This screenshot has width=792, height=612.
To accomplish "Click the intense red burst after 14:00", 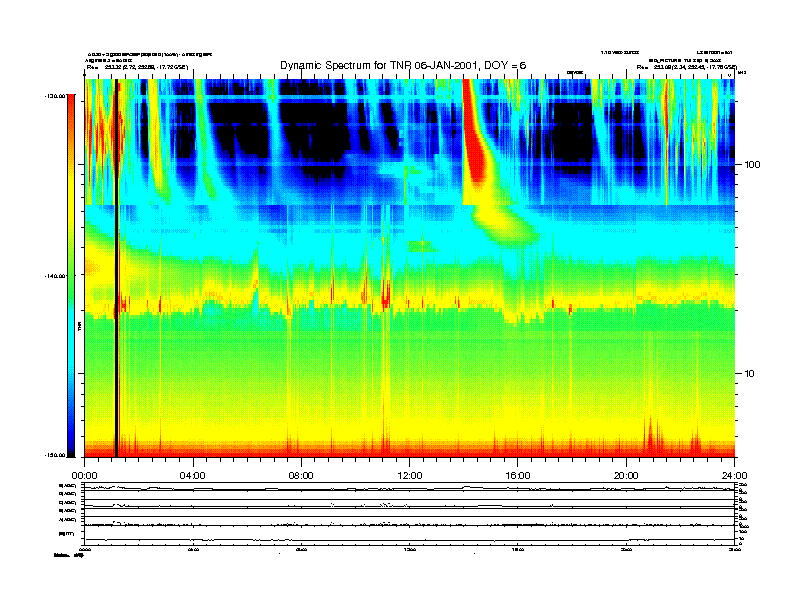I will click(x=474, y=136).
